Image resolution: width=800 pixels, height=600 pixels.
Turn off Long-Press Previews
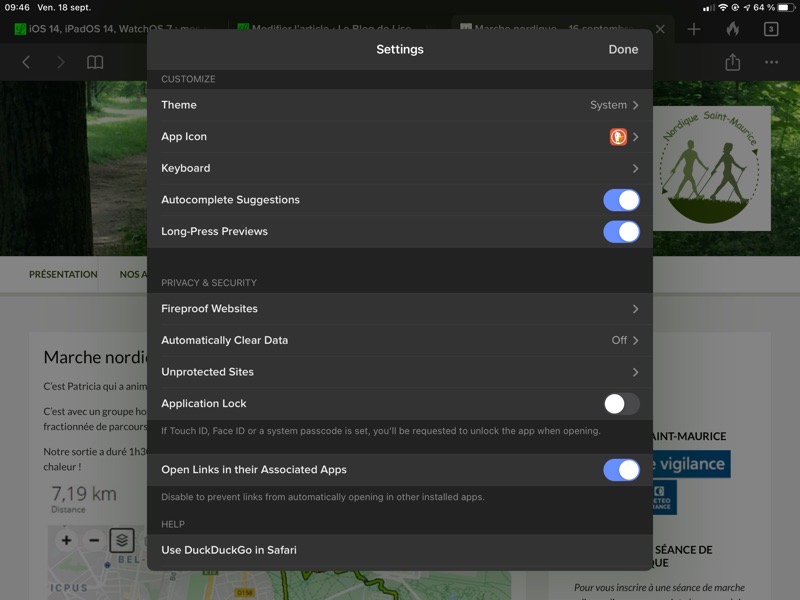621,232
